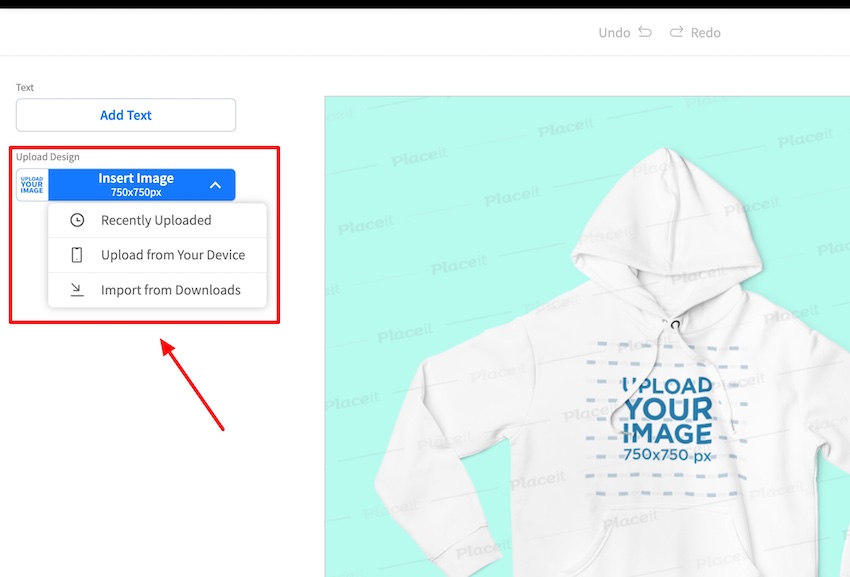This screenshot has width=850, height=577.
Task: Click the Undo arrow icon
Action: [x=645, y=32]
